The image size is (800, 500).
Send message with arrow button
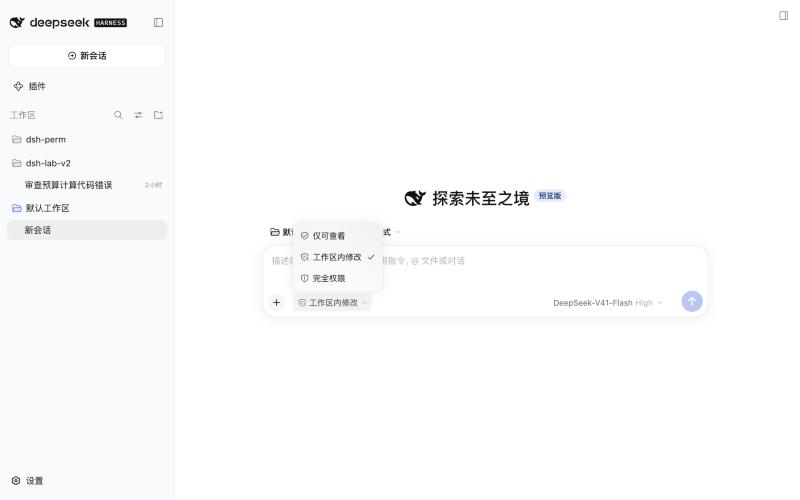click(x=692, y=302)
